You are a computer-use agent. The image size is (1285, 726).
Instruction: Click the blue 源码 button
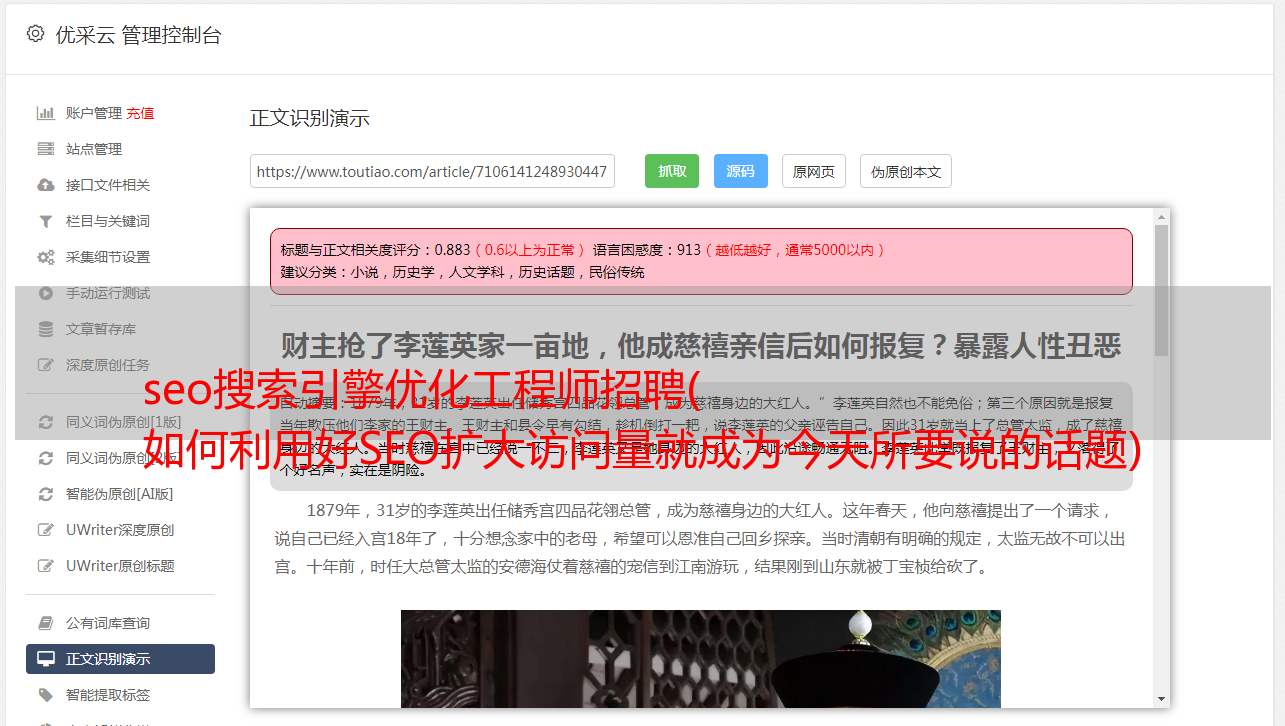click(740, 171)
